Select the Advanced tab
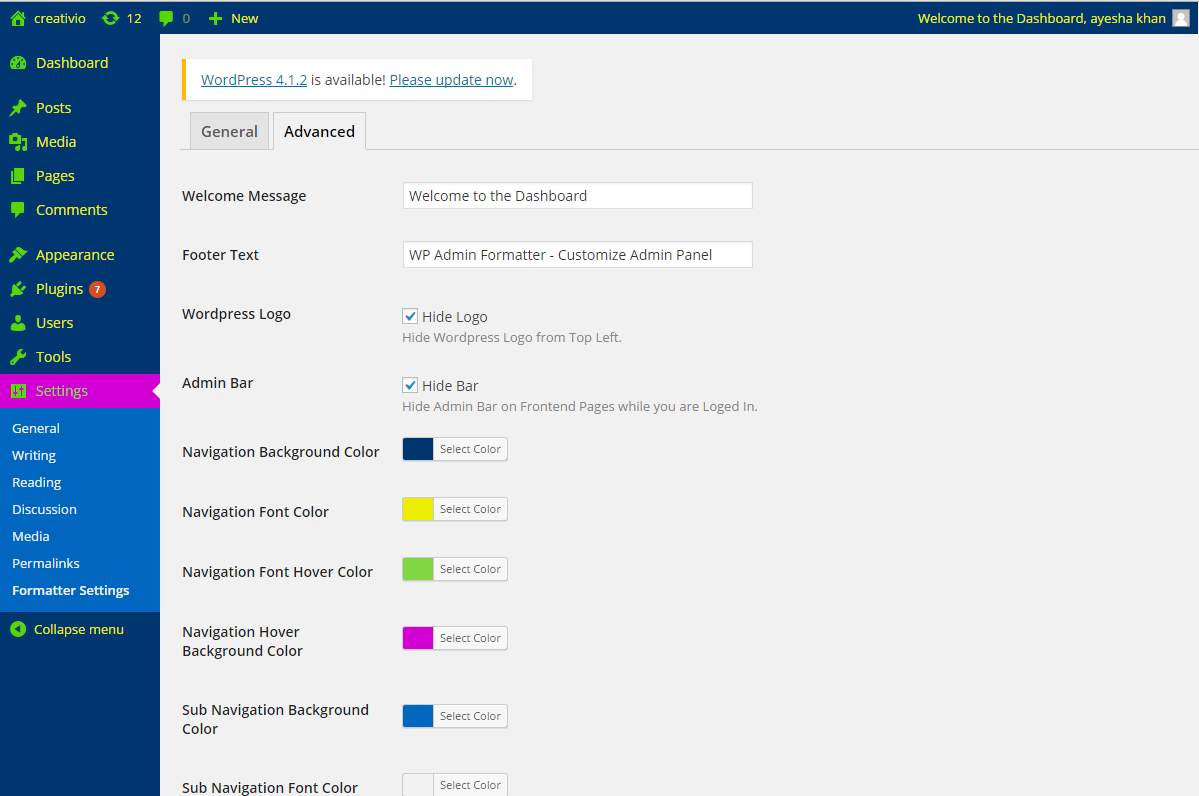This screenshot has width=1199, height=796. (320, 132)
